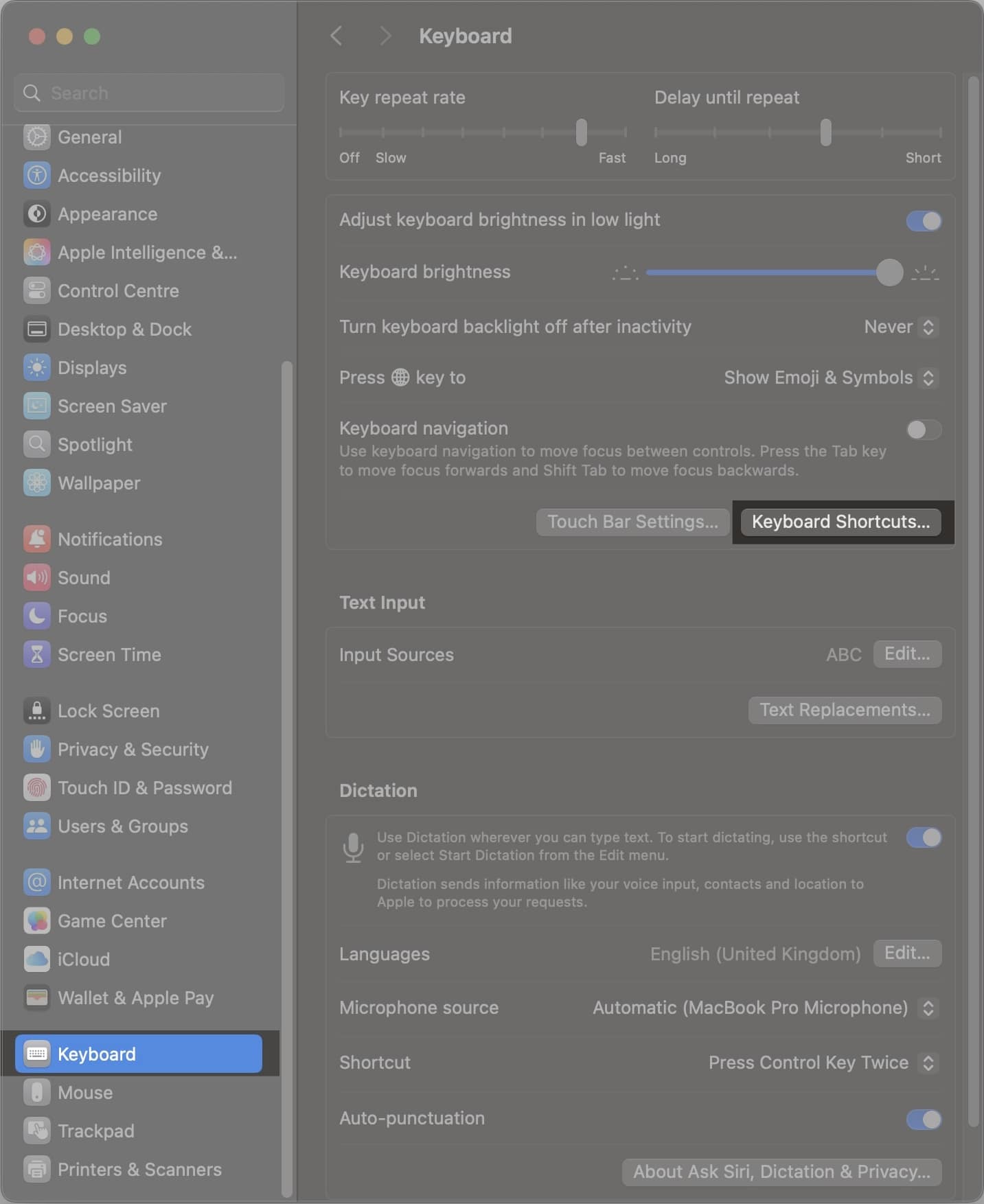The width and height of the screenshot is (984, 1204).
Task: Click the main pane vertical scrollbar
Action: (x=972, y=601)
